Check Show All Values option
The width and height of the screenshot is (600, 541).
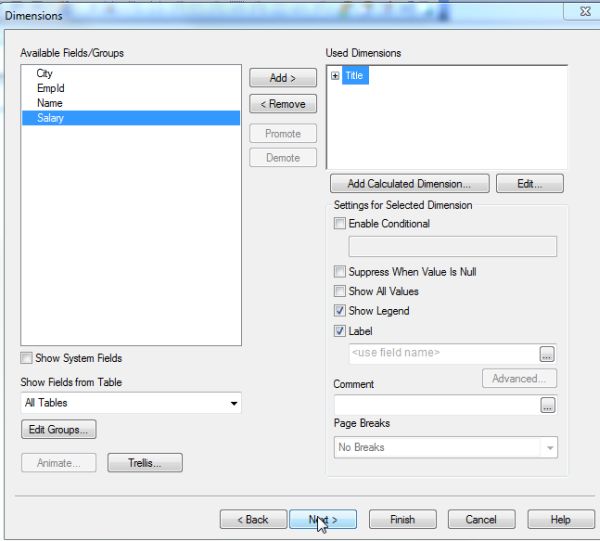coord(339,291)
